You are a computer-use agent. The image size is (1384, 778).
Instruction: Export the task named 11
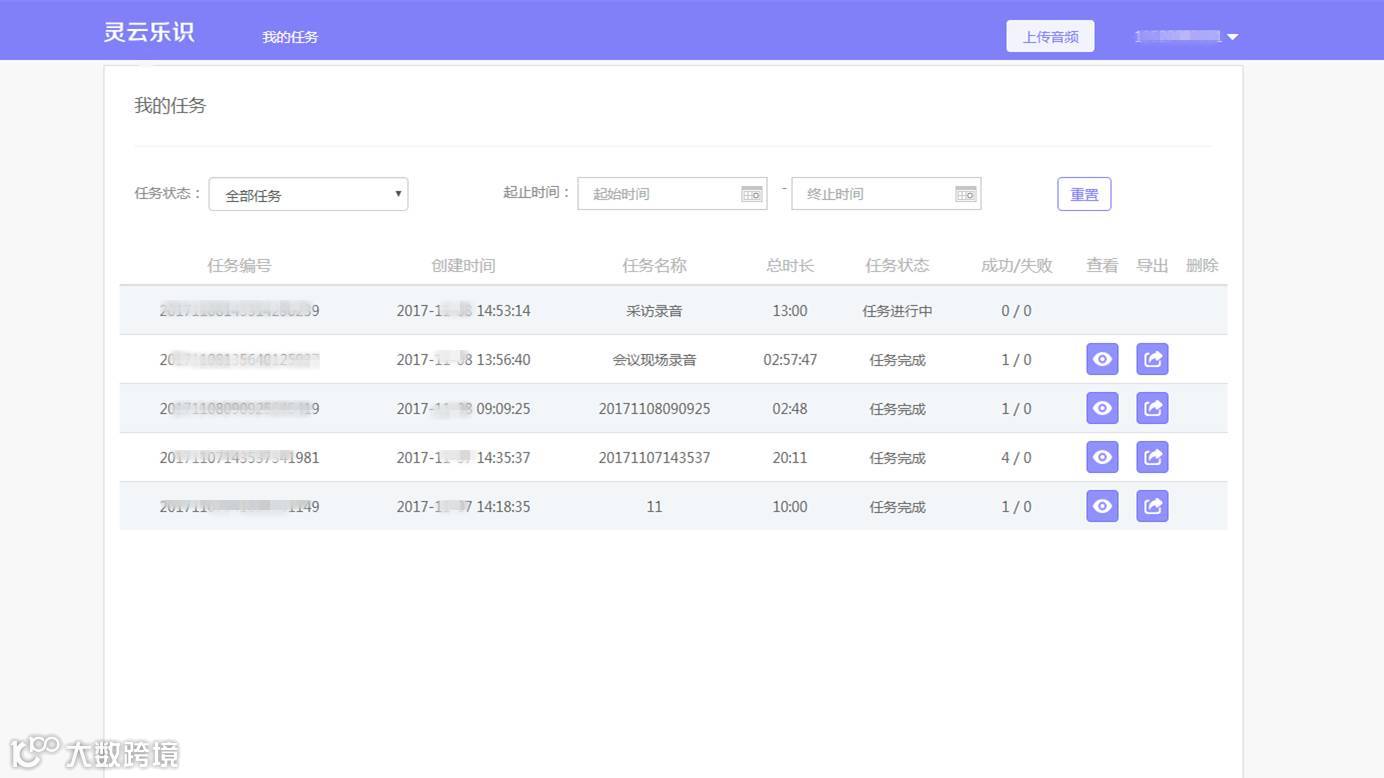(x=1152, y=506)
